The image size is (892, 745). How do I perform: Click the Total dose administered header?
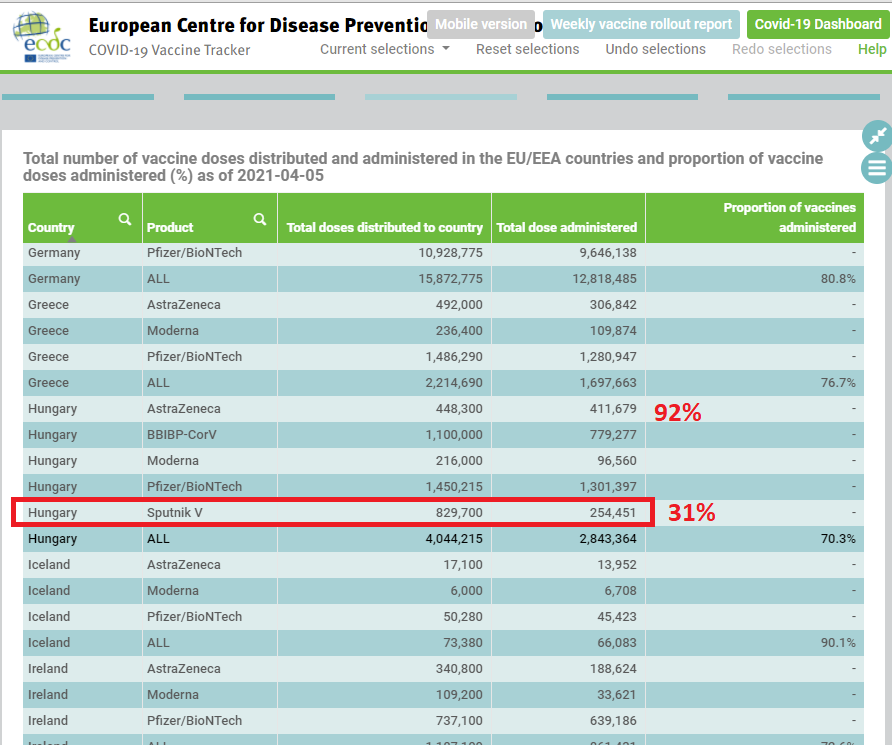pos(567,227)
